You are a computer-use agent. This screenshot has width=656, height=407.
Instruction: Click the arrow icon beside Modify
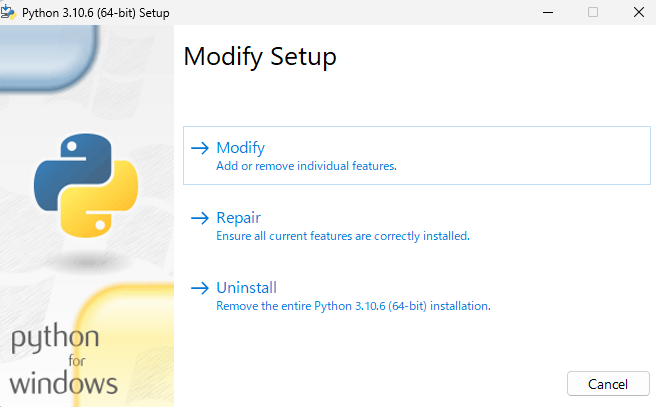(x=199, y=148)
